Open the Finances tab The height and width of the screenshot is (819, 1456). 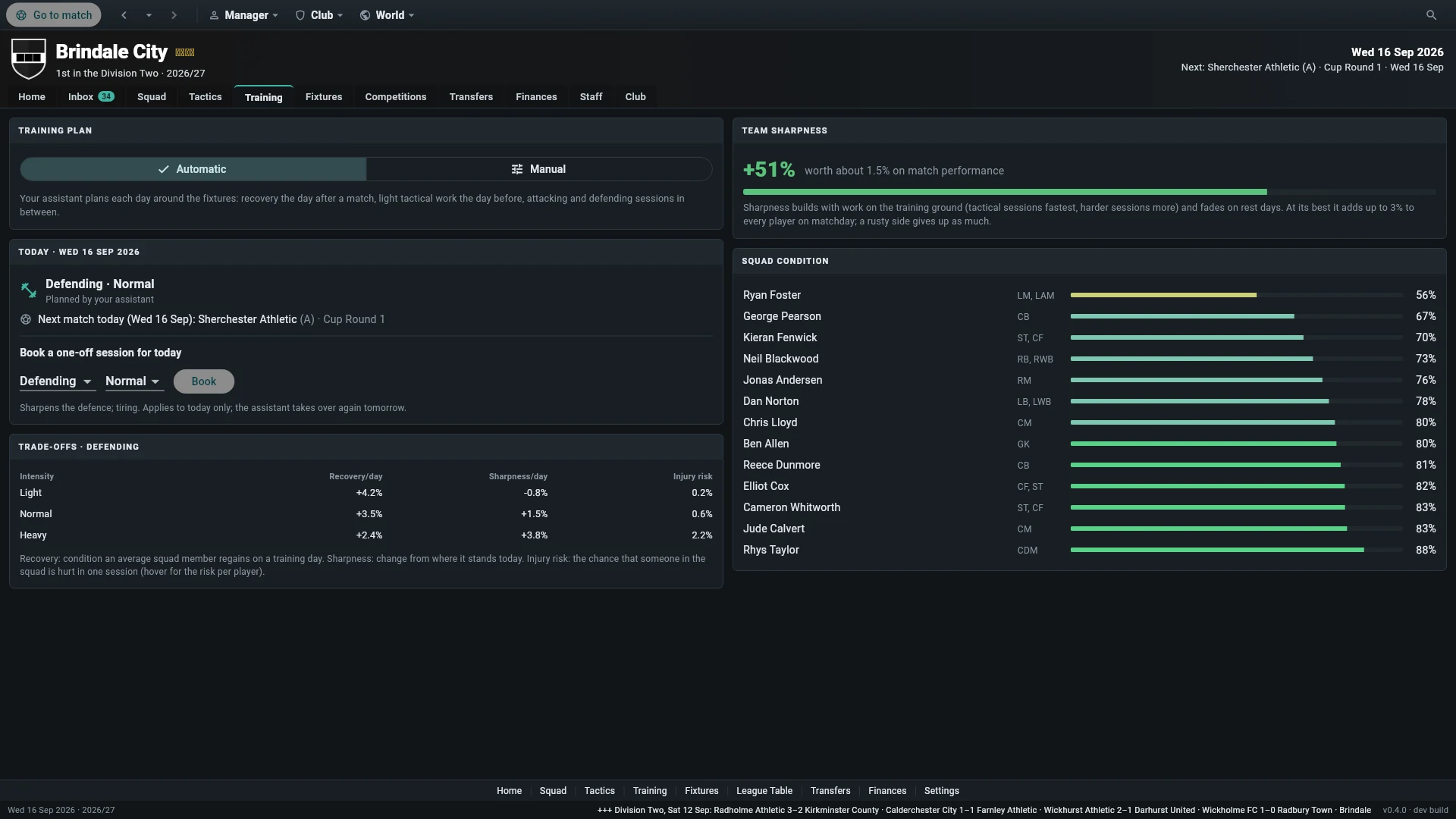536,97
